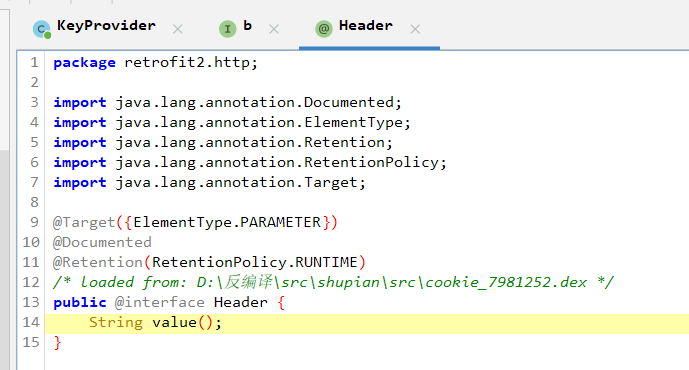Click line number 14 in gutter
Image resolution: width=689 pixels, height=370 pixels.
click(31, 323)
